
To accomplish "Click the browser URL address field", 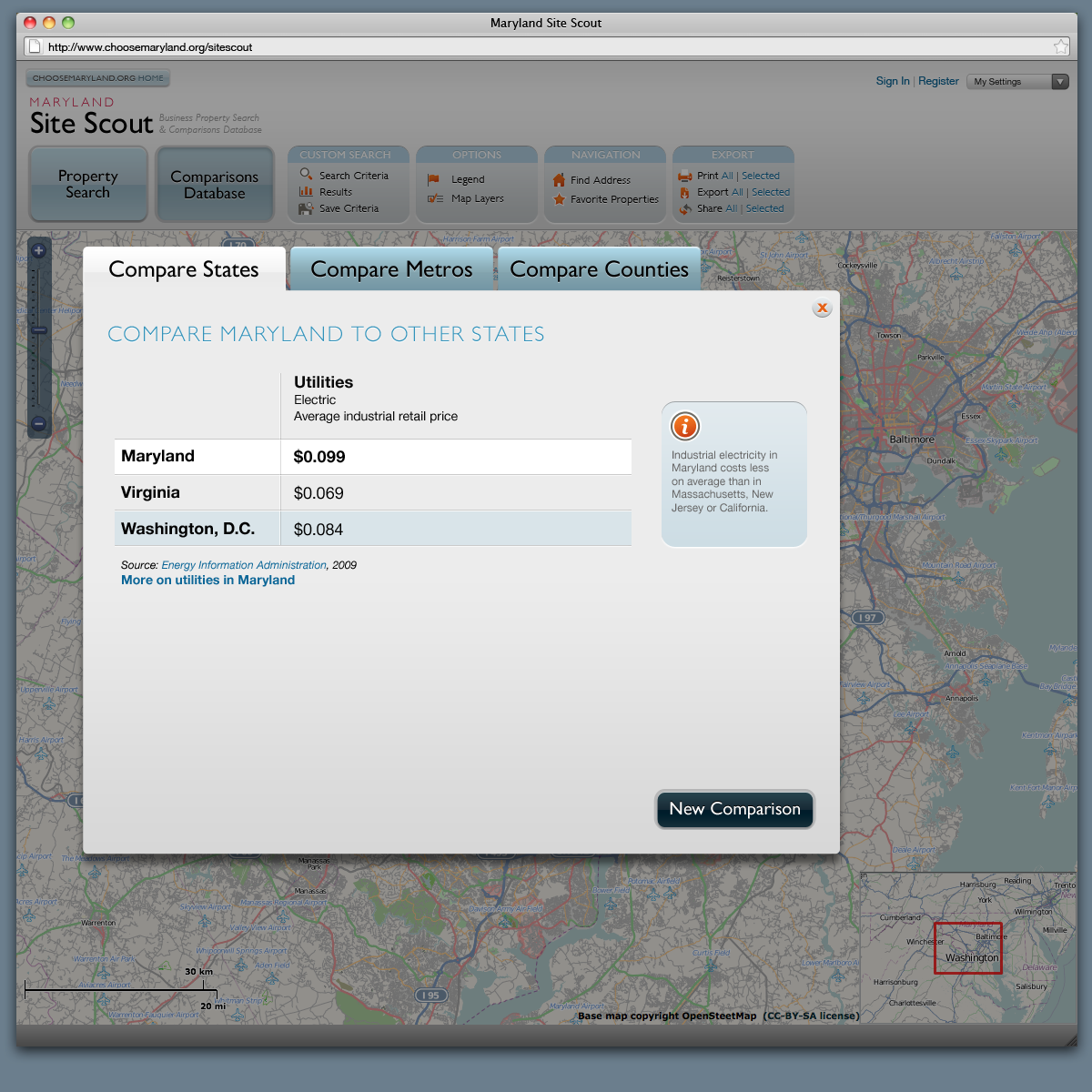I will (x=546, y=46).
